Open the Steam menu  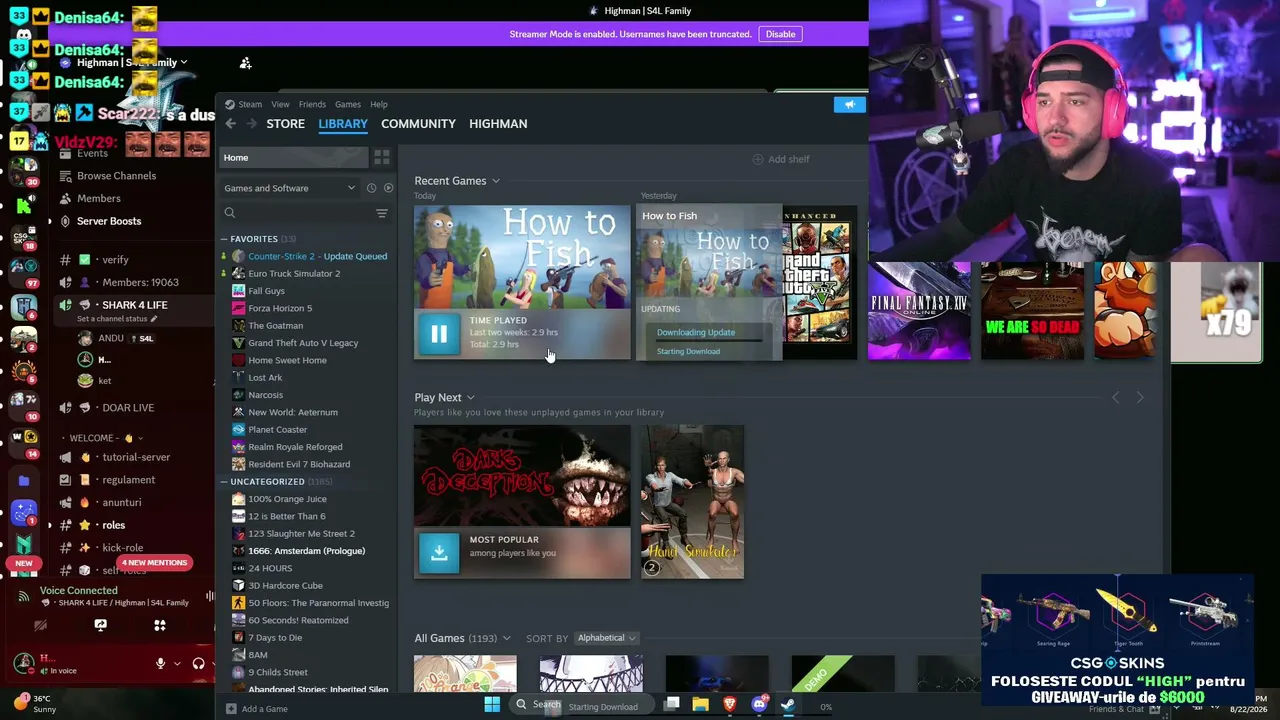(x=250, y=104)
